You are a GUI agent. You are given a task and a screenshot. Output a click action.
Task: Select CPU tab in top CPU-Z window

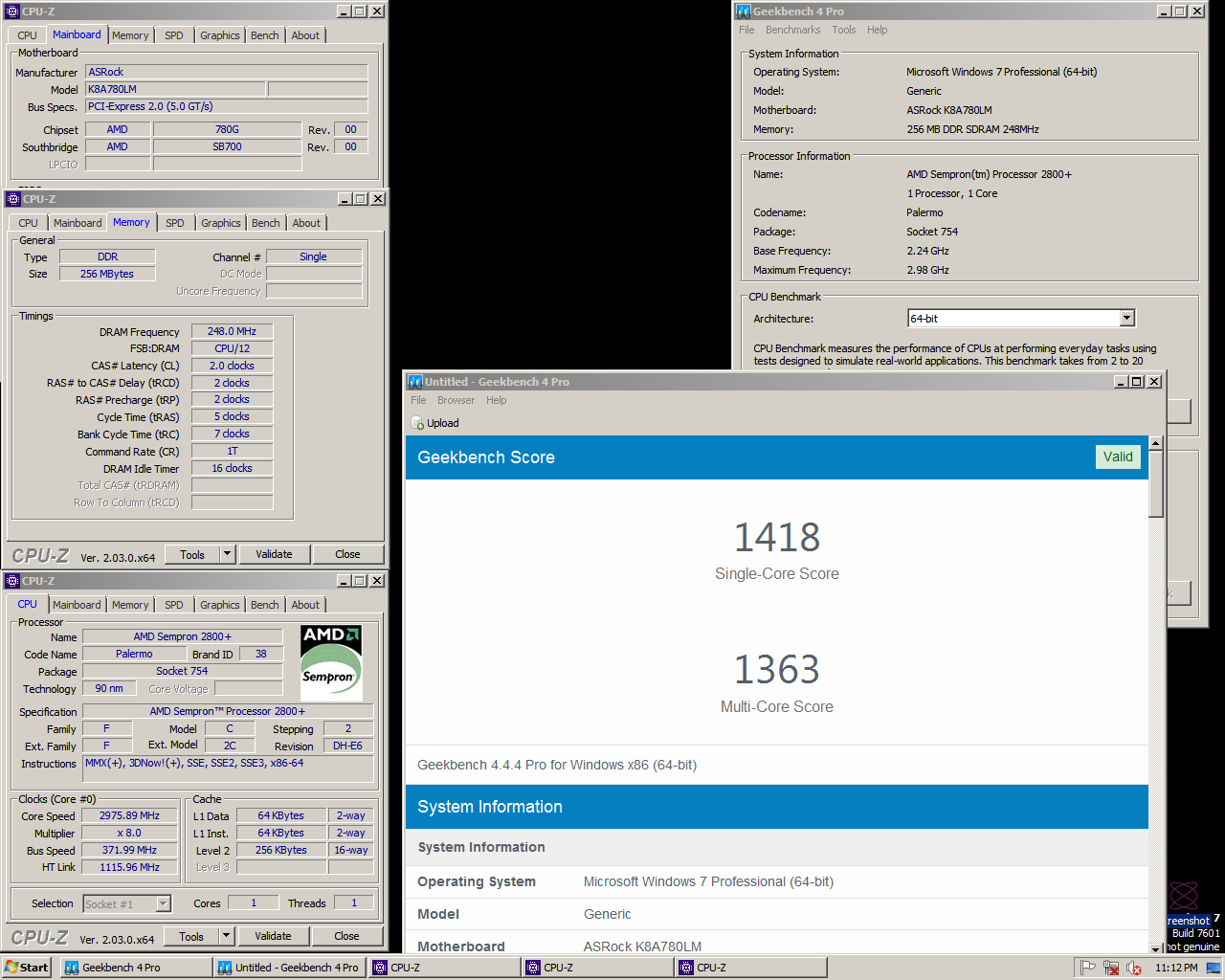tap(27, 35)
